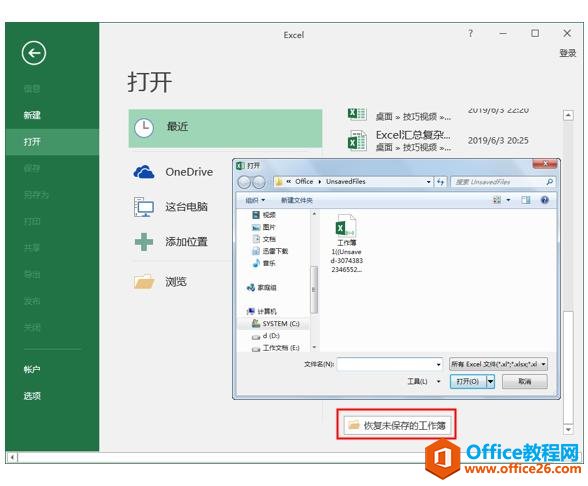Expand the file name dropdown arrow
The width and height of the screenshot is (588, 486).
(x=438, y=364)
